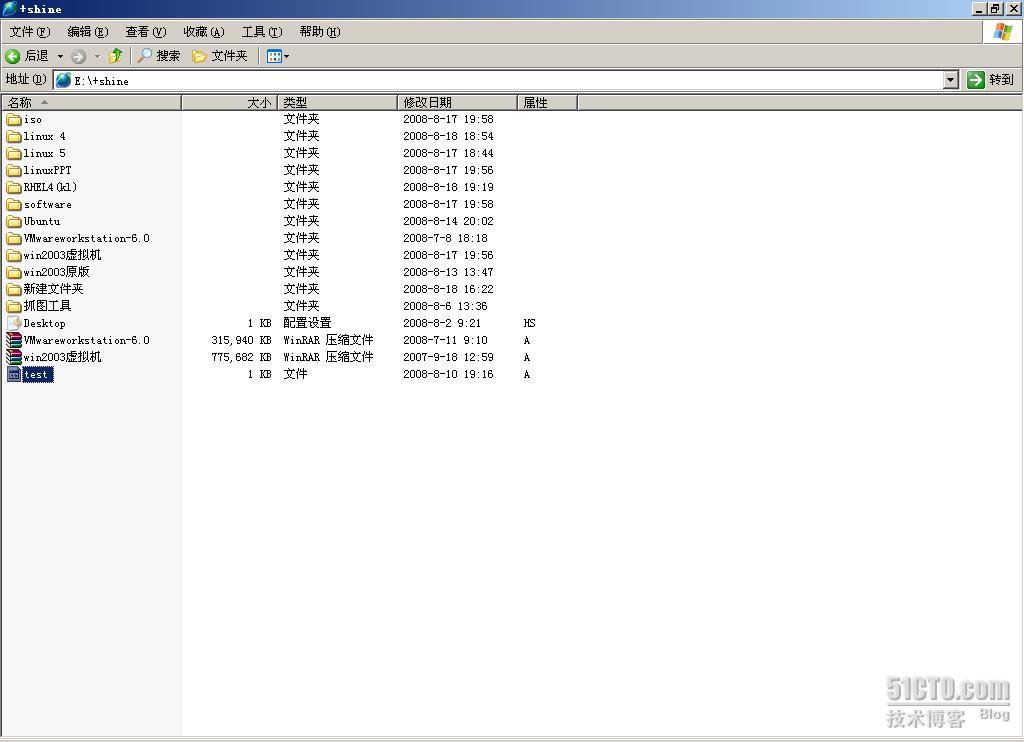Select the linuxPPT folder icon
The width and height of the screenshot is (1024, 742).
[x=14, y=170]
